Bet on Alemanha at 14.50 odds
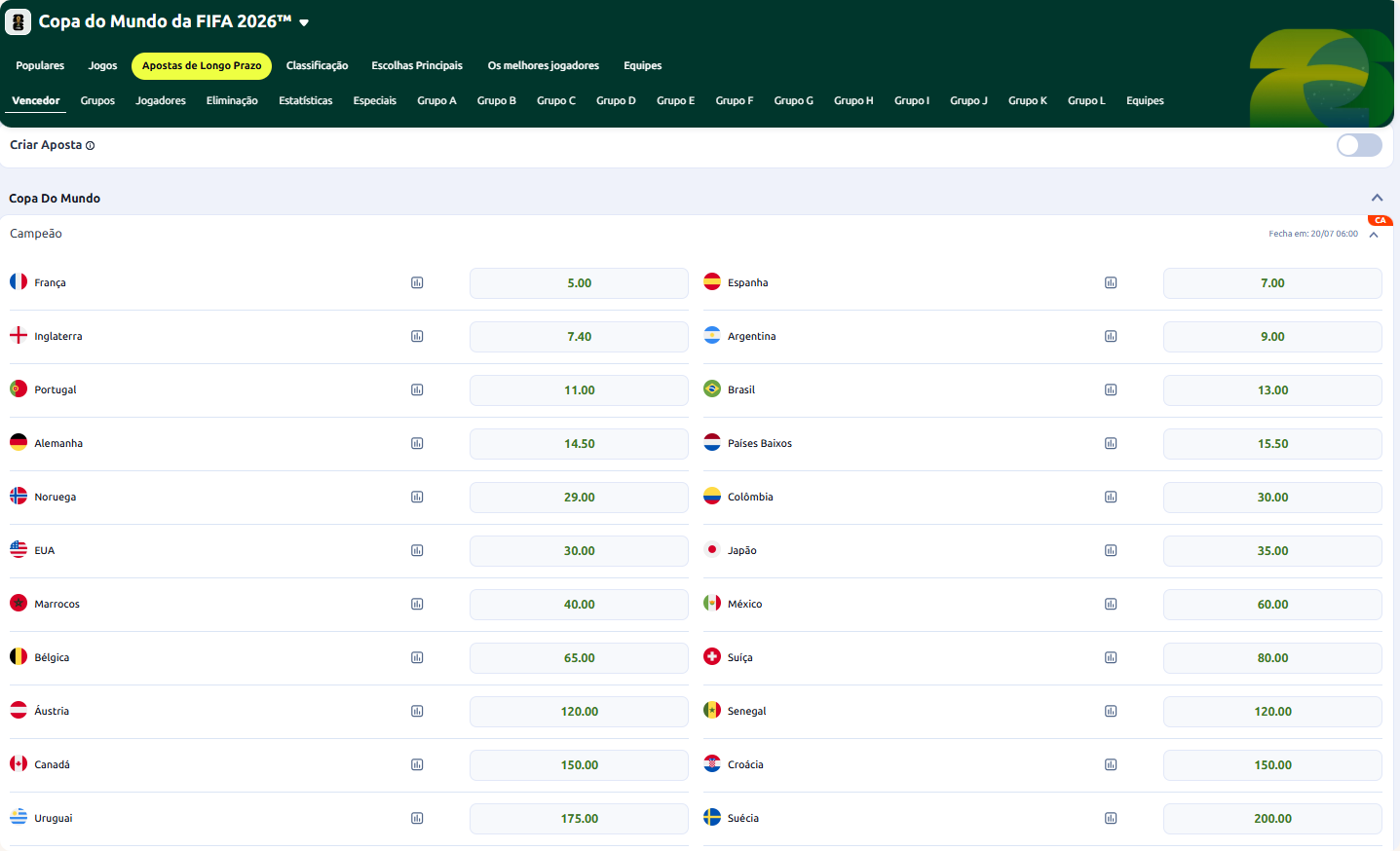Image resolution: width=1400 pixels, height=851 pixels. [x=579, y=444]
